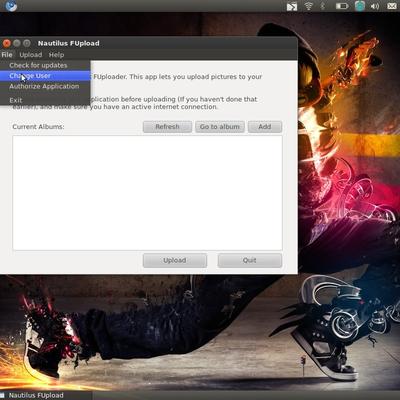This screenshot has width=400, height=400.
Task: Close the Nautilus FUpload window
Action: (x=7, y=43)
